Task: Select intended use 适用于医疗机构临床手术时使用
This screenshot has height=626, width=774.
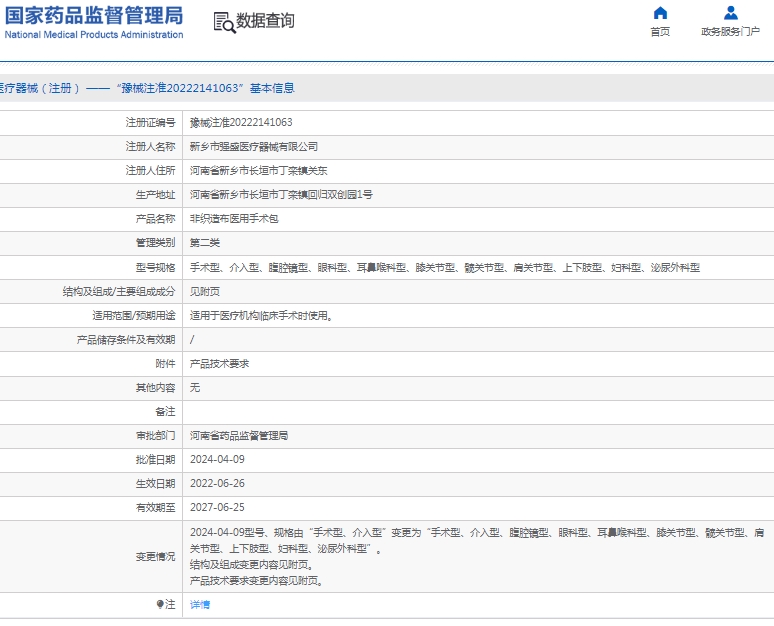Action: point(261,315)
